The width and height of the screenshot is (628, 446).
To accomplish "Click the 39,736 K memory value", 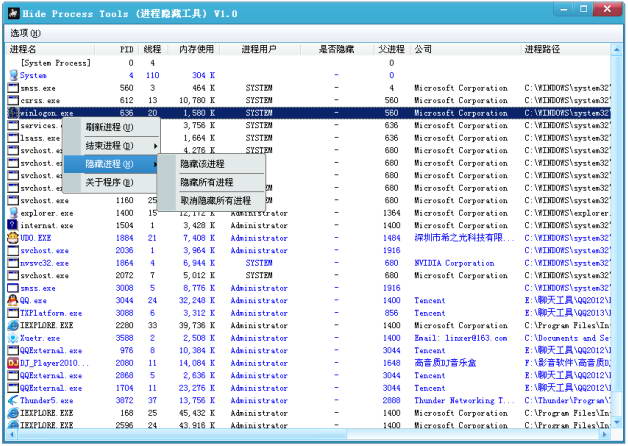I will tap(197, 325).
